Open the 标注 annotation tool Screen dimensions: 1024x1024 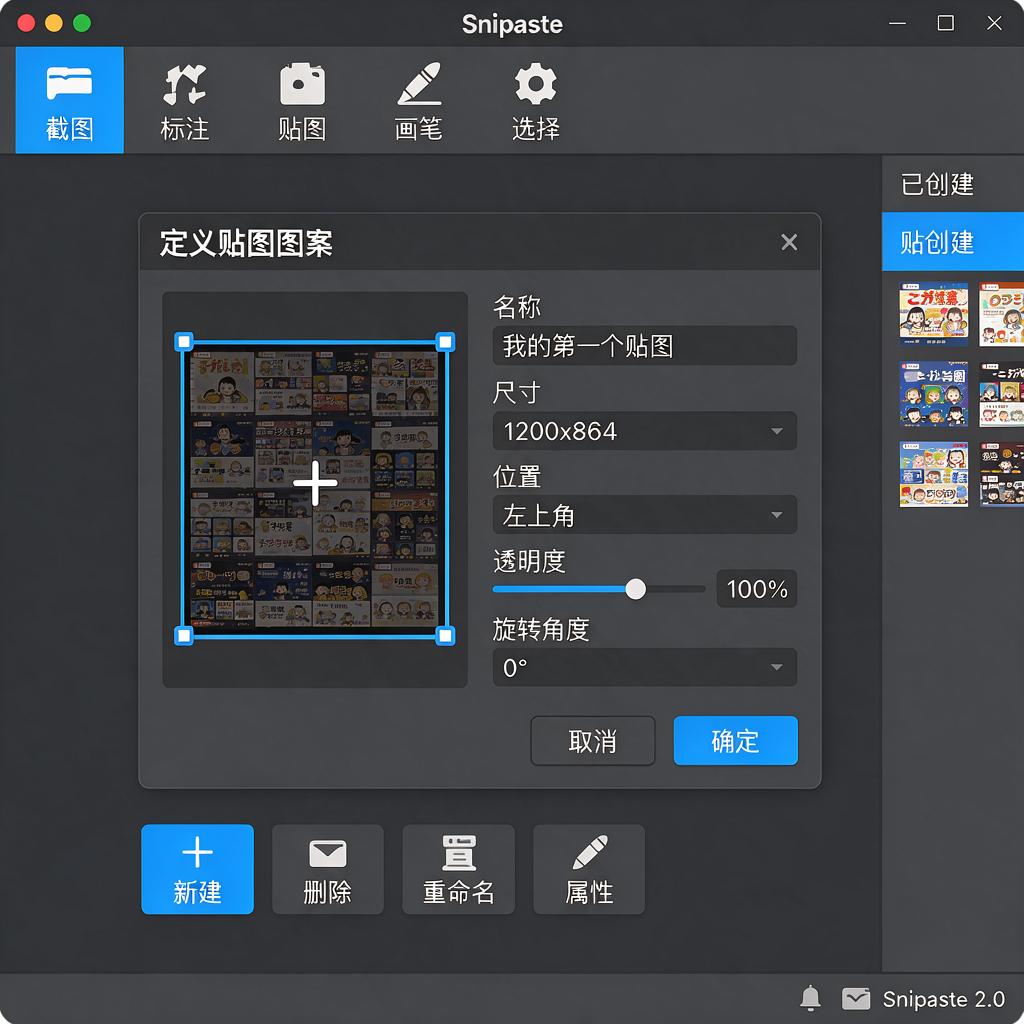click(185, 103)
